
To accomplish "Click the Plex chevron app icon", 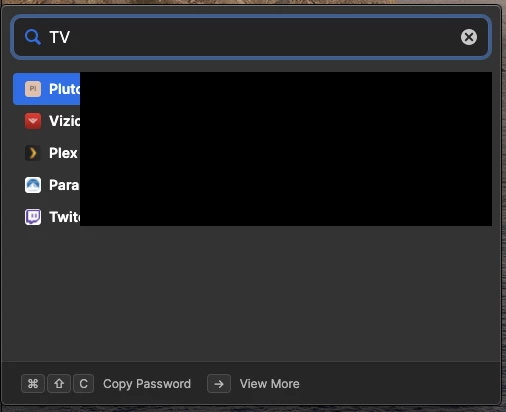I will [33, 153].
